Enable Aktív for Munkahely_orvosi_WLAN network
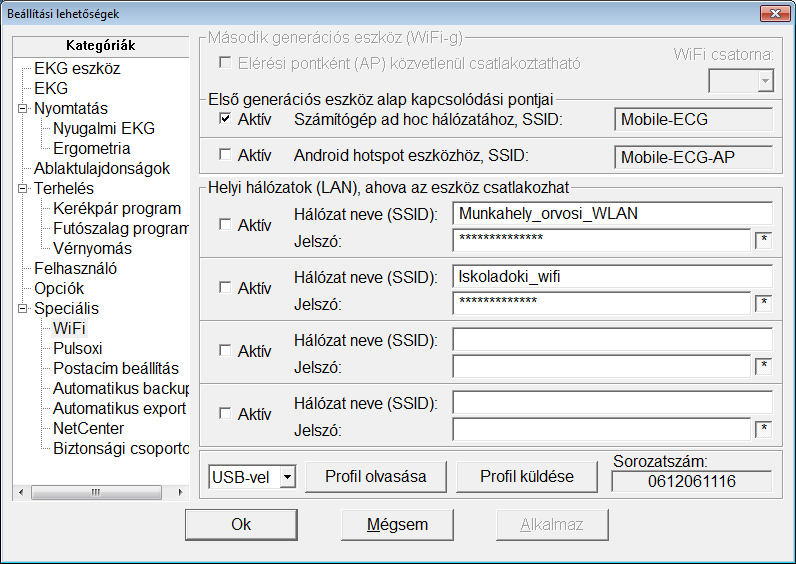796x564 pixels. point(225,224)
